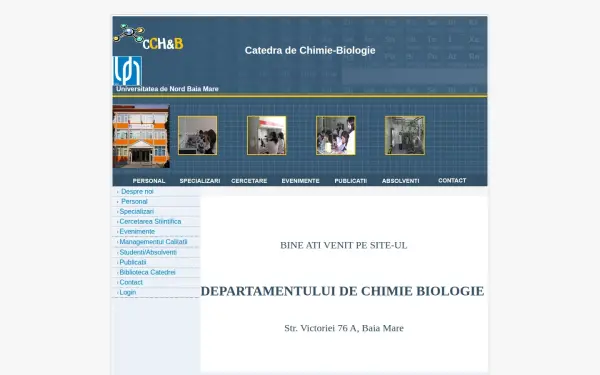Open PERSONAL in the top navigation bar
Image resolution: width=600 pixels, height=375 pixels.
tap(149, 181)
